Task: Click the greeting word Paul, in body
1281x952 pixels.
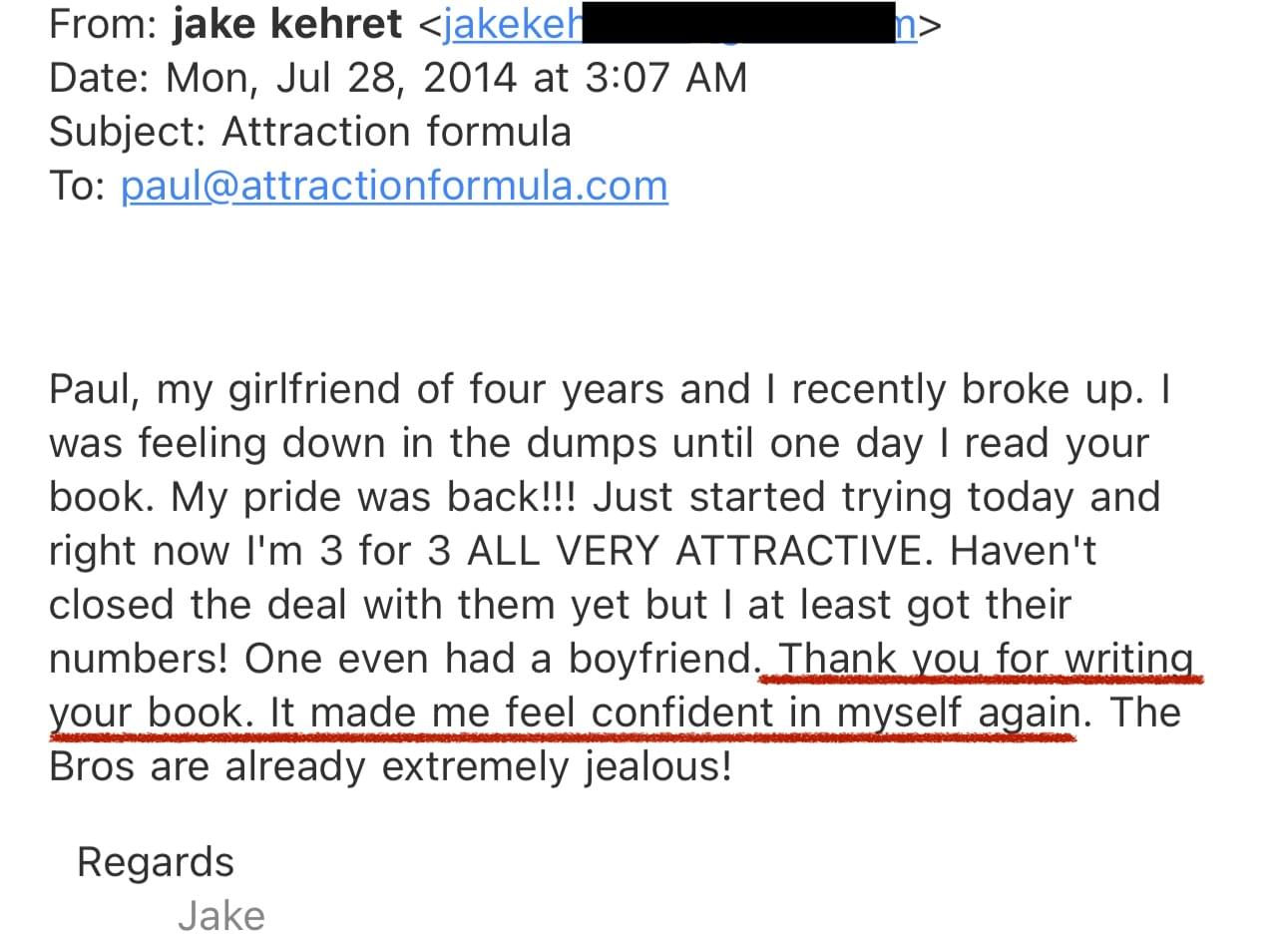Action: (x=96, y=389)
